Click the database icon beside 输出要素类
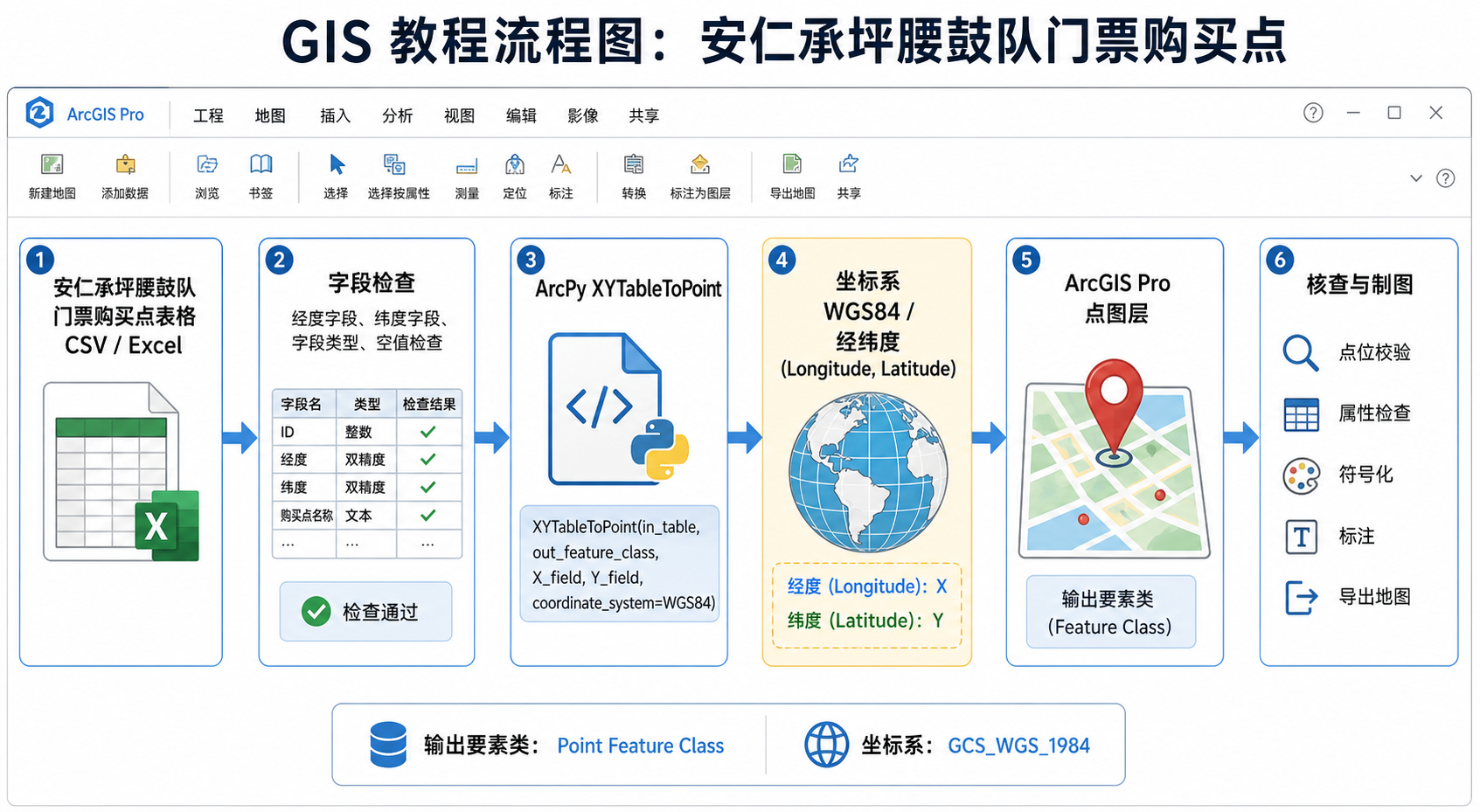The height and width of the screenshot is (812, 1480). (388, 745)
